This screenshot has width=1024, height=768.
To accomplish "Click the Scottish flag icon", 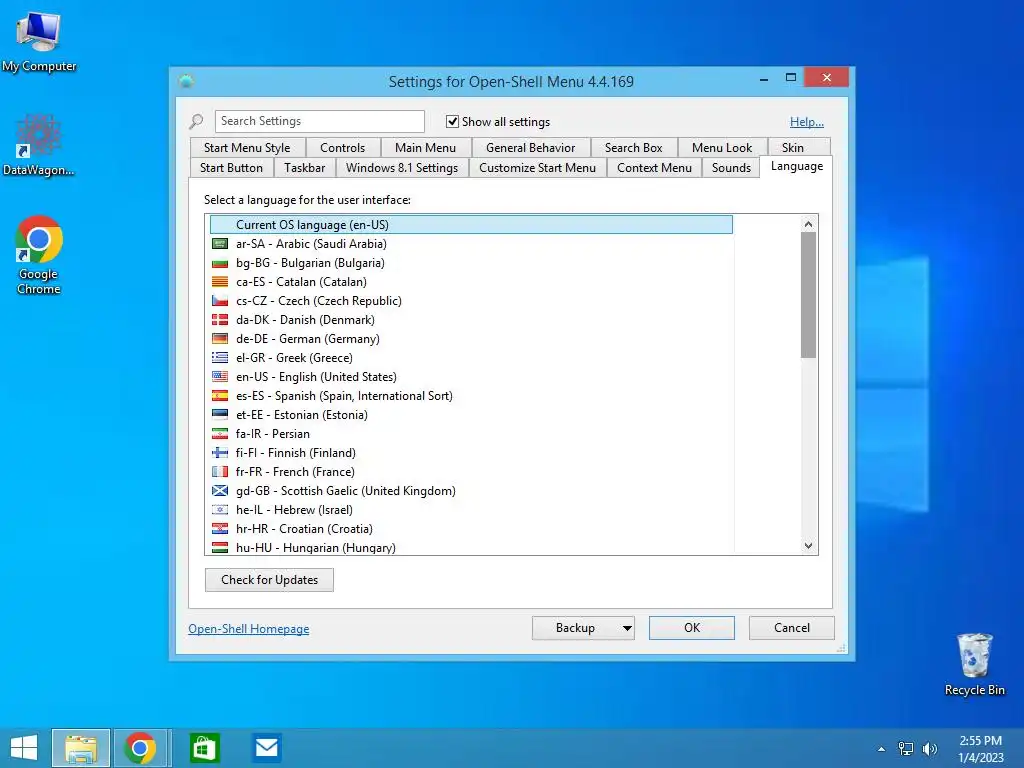I will click(220, 490).
